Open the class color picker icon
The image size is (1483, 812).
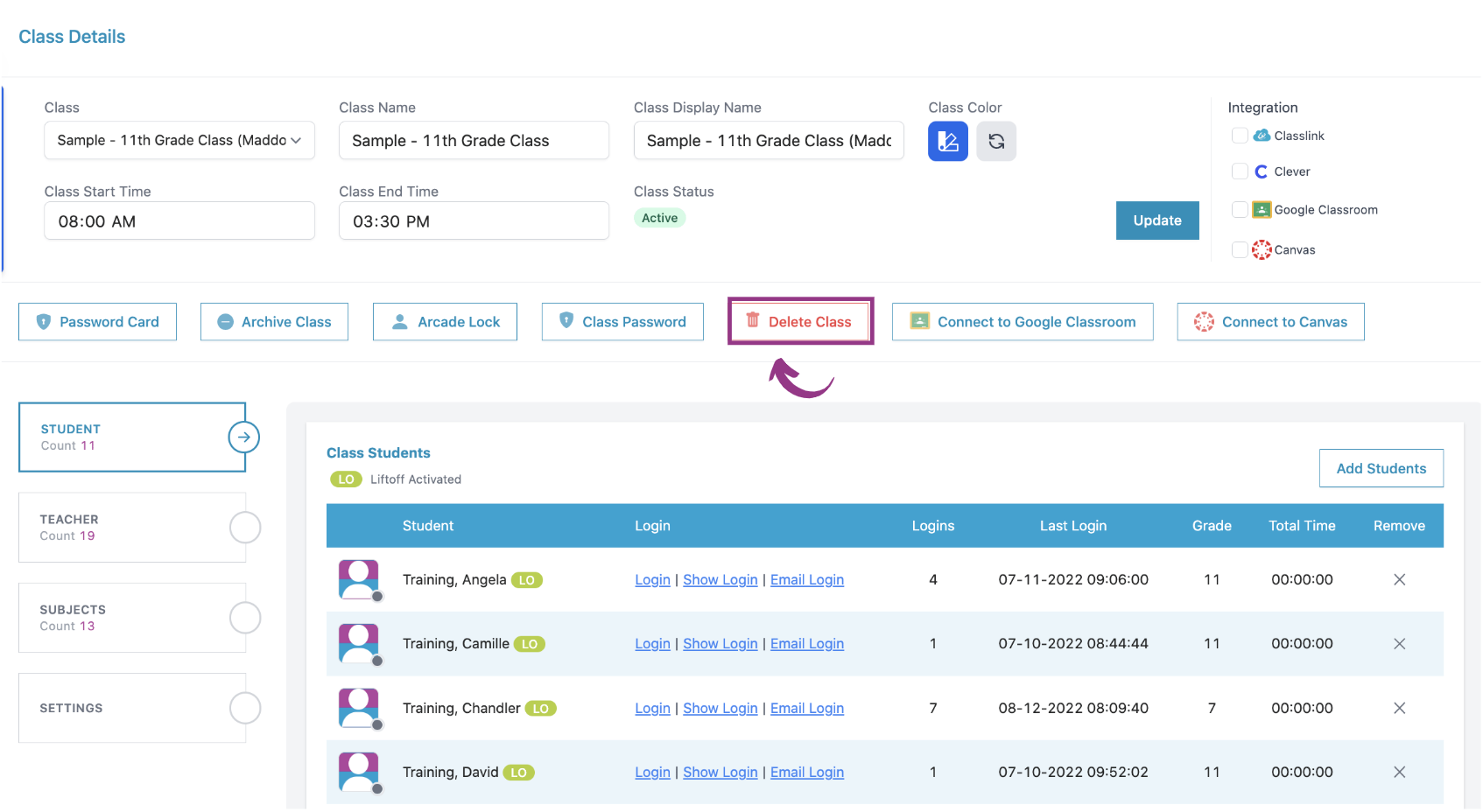(x=947, y=141)
